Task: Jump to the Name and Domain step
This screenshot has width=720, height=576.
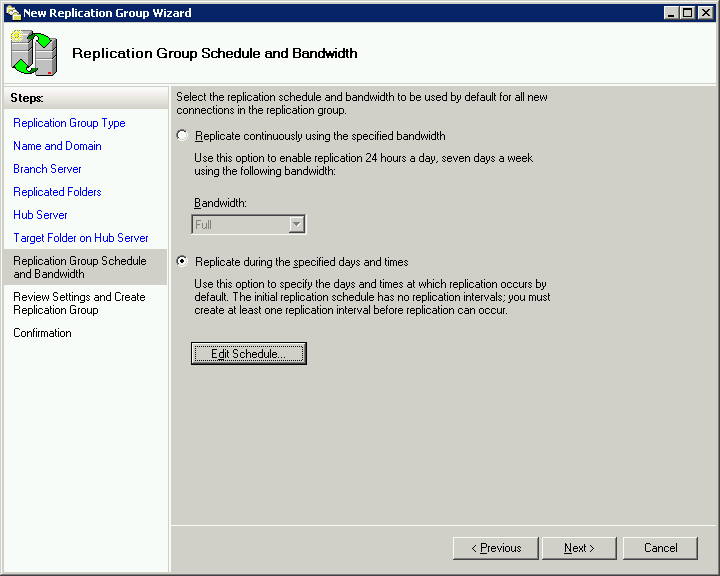Action: pyautogui.click(x=57, y=146)
